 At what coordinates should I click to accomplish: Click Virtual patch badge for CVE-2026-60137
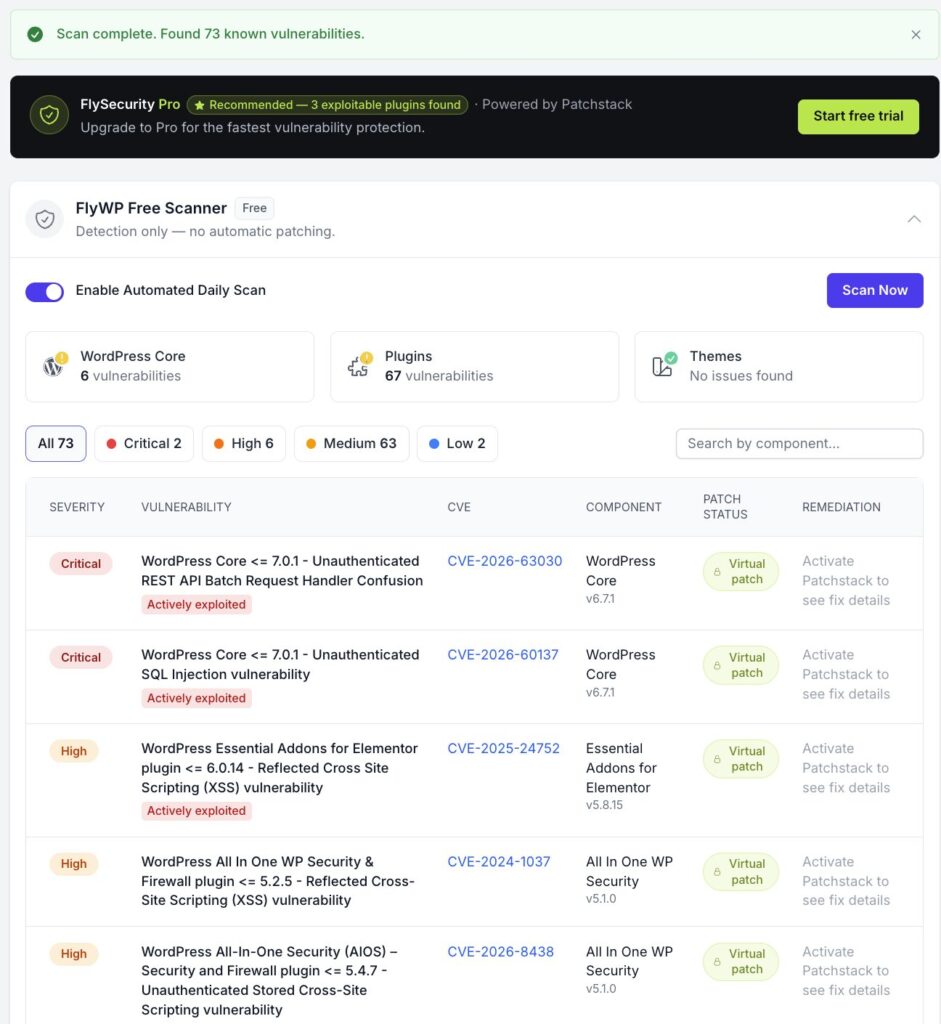[x=741, y=665]
